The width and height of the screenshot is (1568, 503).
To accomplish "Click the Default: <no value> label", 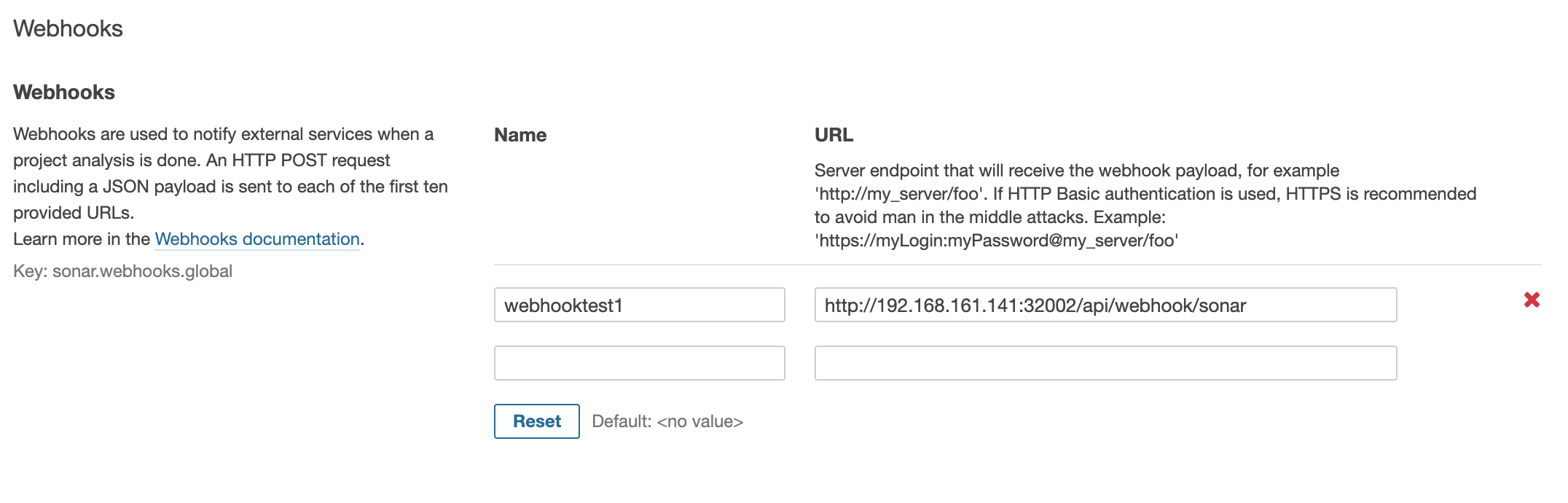I will point(668,421).
